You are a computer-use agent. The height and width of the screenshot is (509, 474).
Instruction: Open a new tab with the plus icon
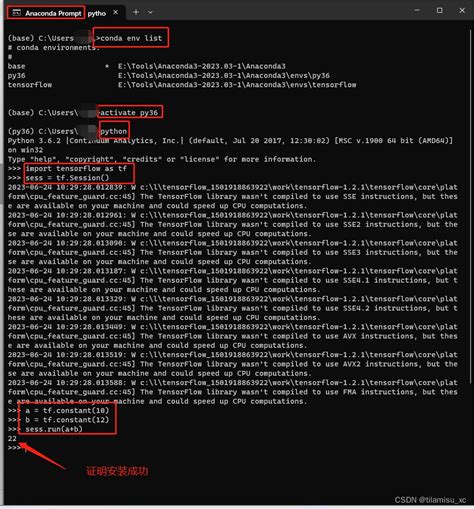pos(136,12)
